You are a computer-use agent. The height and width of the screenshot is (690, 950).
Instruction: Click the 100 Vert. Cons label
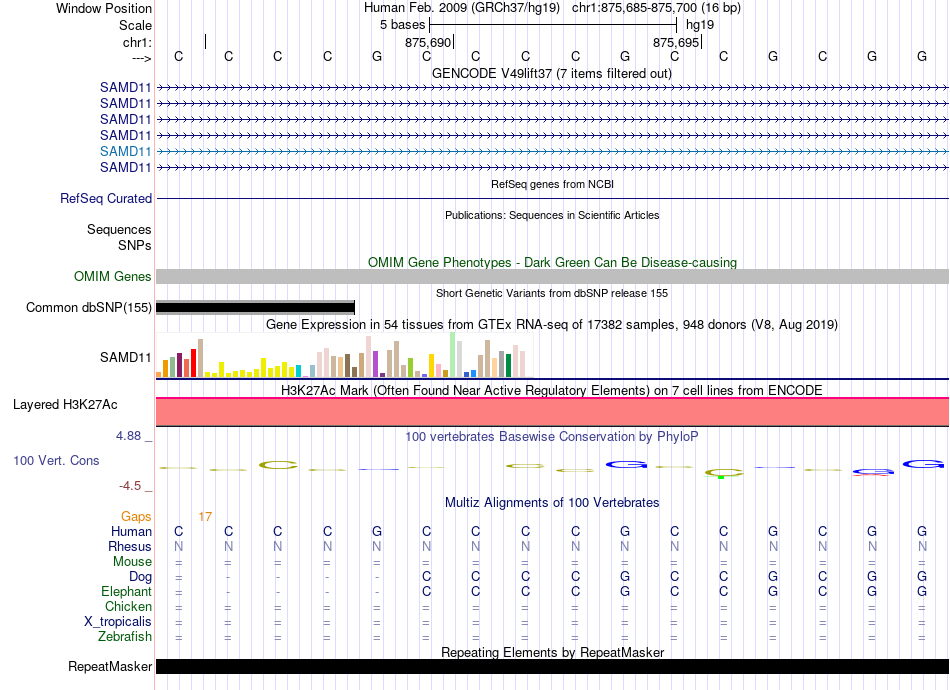point(56,460)
